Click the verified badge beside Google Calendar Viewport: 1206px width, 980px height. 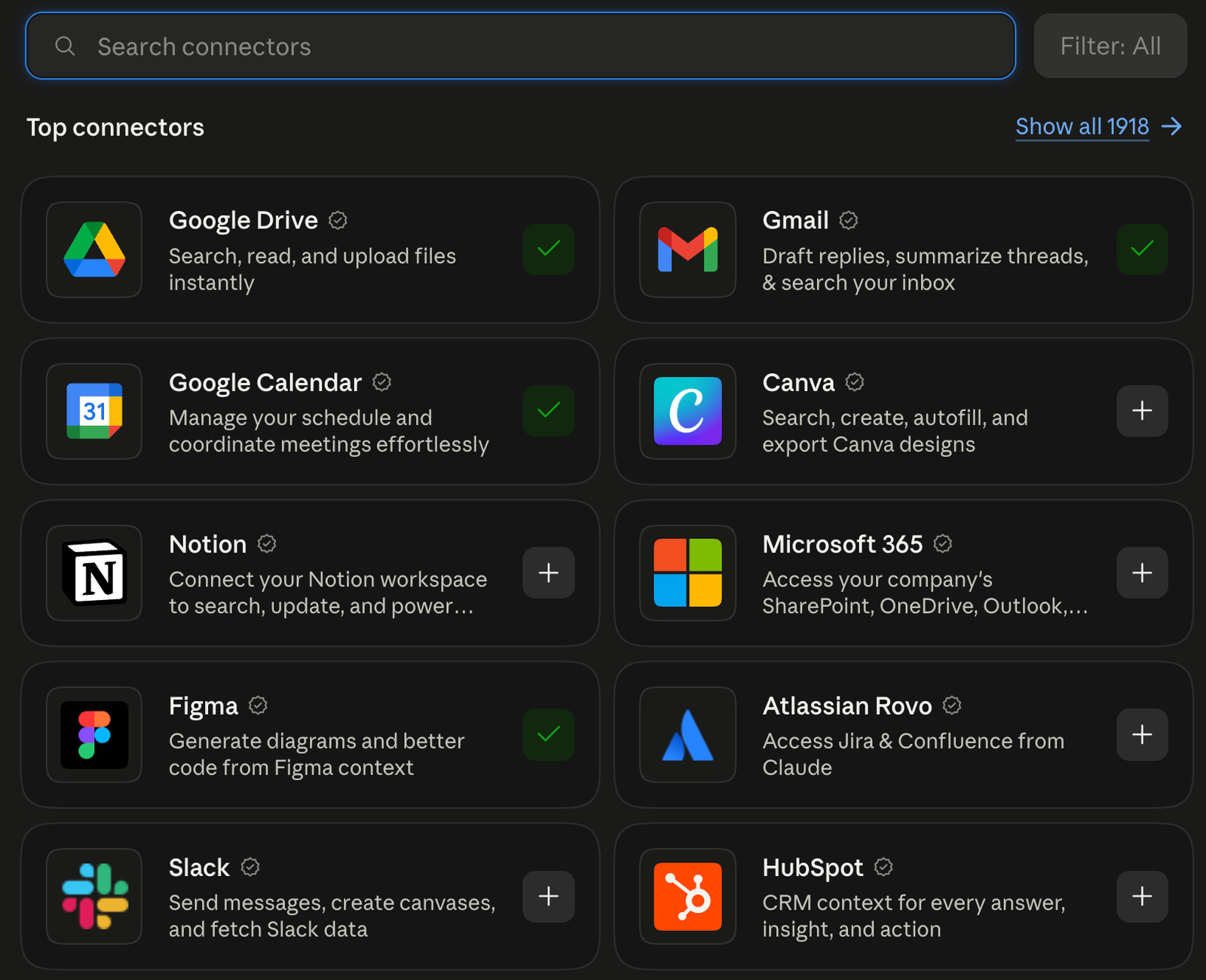tap(382, 382)
